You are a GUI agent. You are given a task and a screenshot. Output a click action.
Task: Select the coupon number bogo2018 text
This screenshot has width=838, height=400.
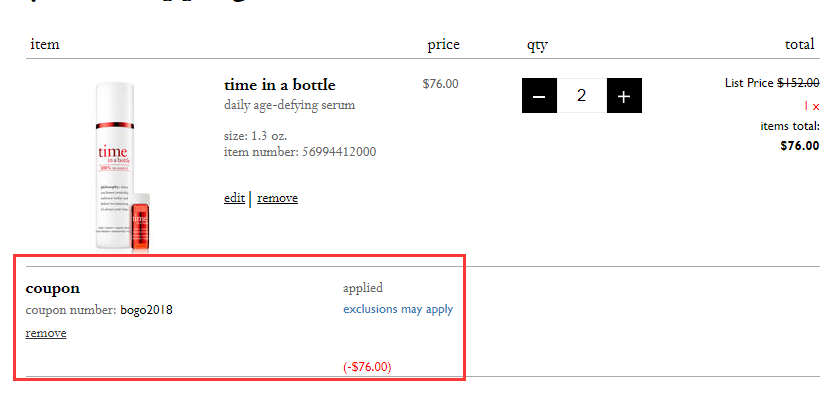tap(146, 310)
